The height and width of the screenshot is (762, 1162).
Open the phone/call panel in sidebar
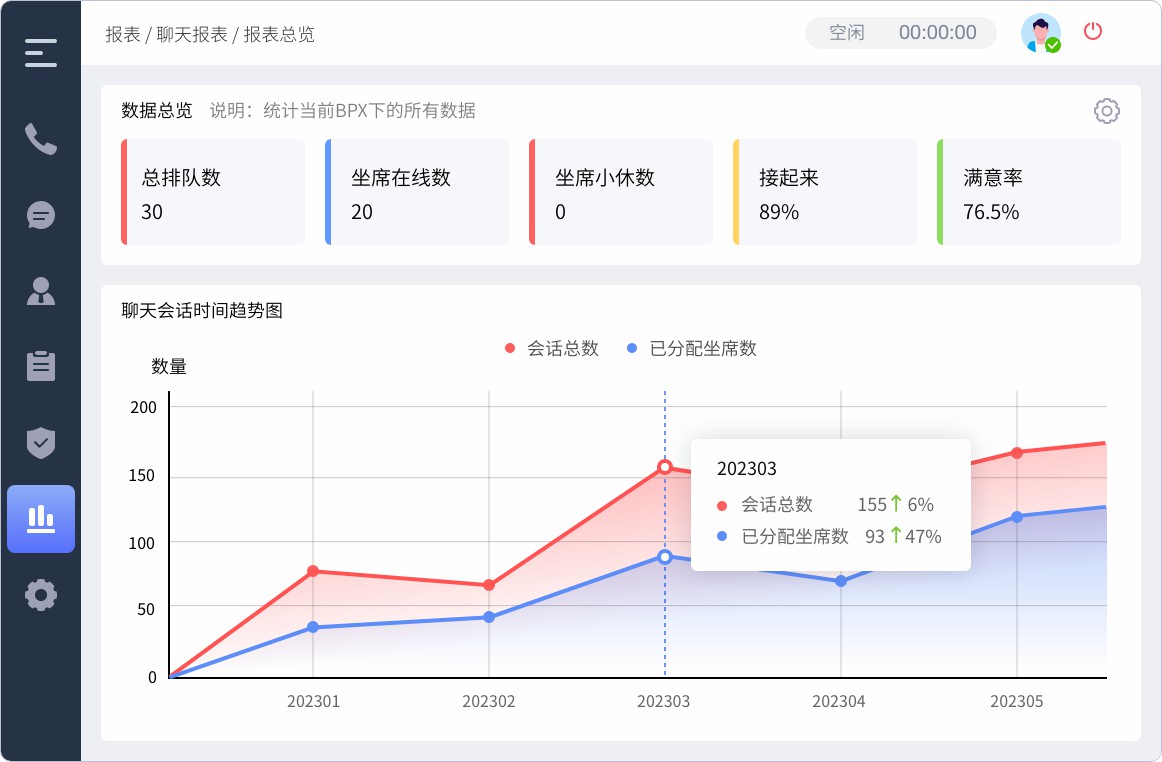tap(40, 140)
